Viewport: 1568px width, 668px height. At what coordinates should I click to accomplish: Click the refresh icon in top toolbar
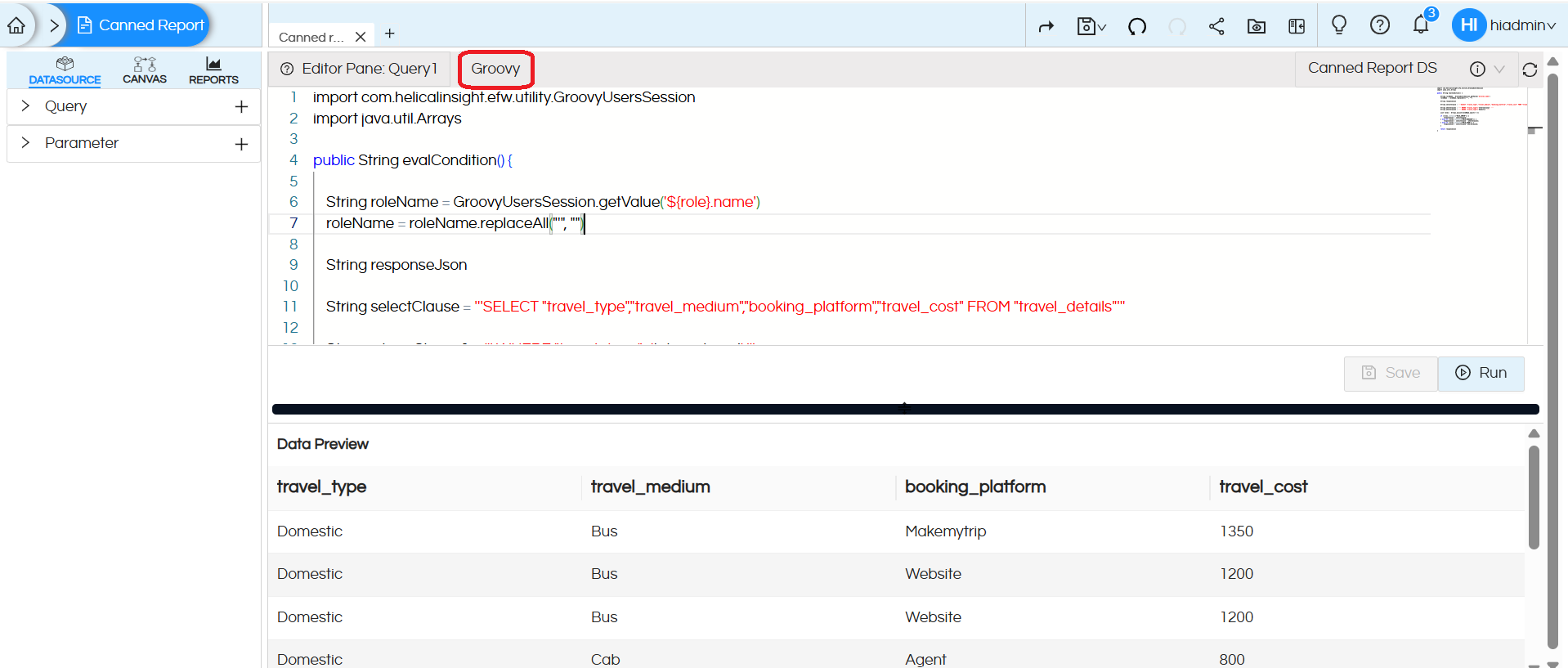(x=1137, y=26)
